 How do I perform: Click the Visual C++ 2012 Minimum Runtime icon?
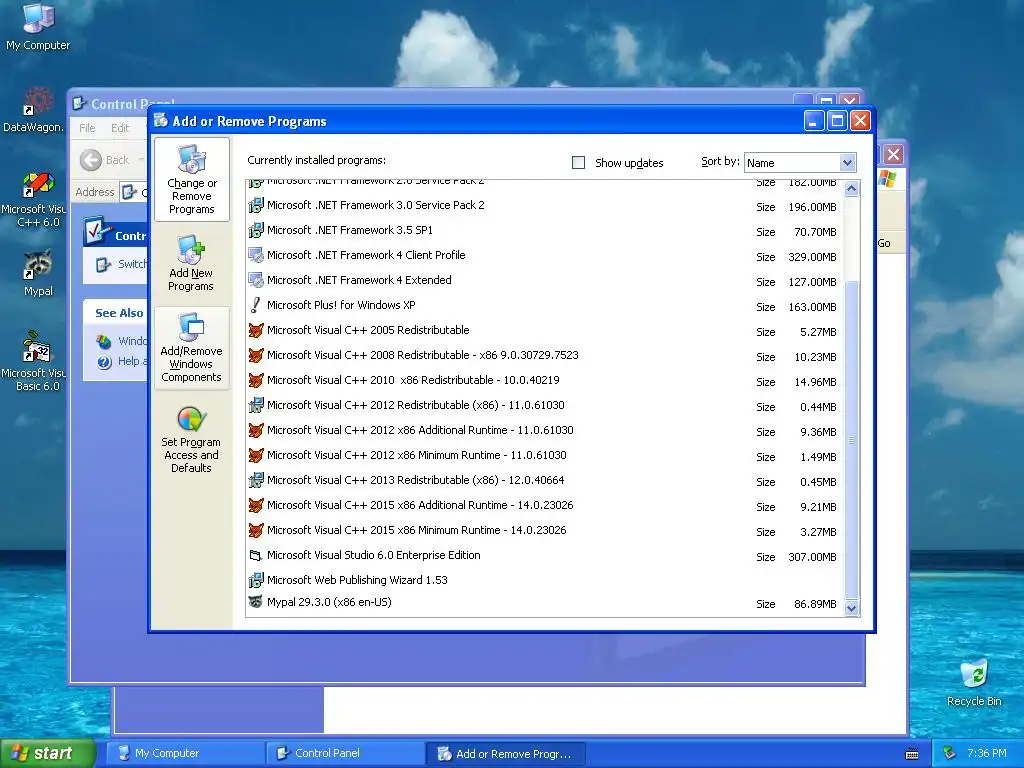[256, 455]
